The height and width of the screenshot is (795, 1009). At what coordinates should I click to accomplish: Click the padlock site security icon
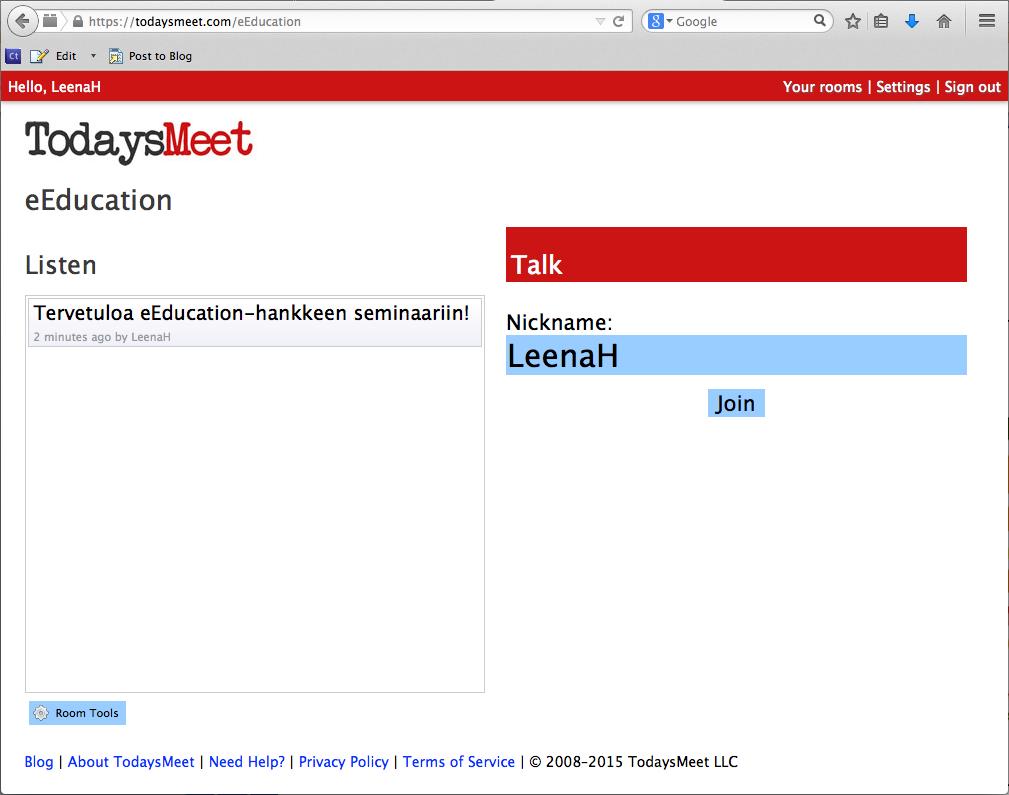pos(78,21)
